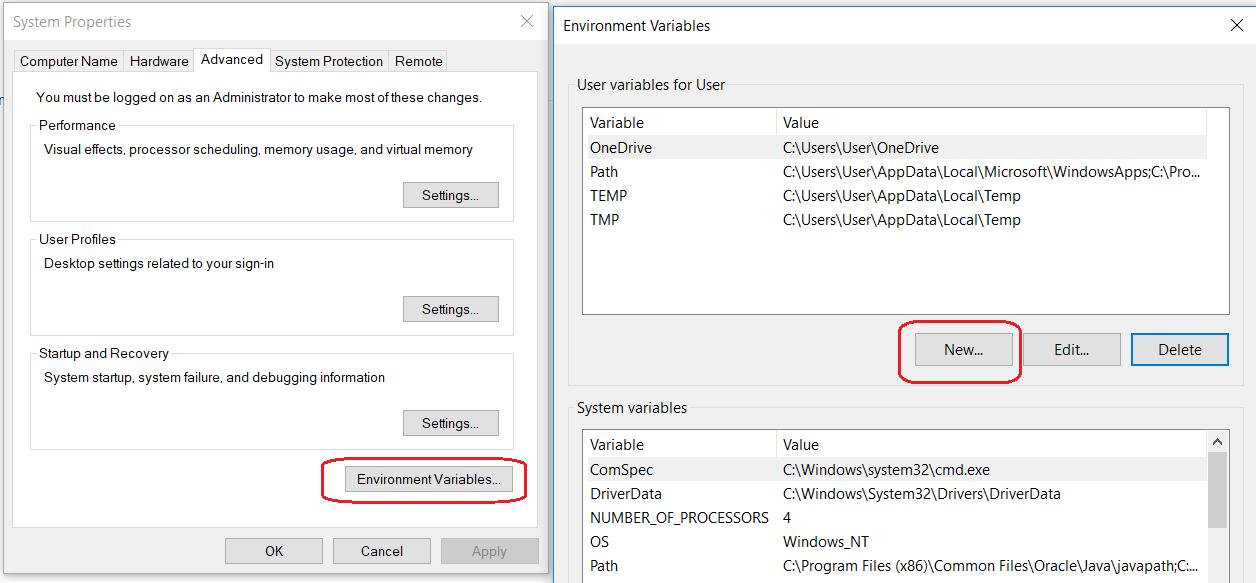The height and width of the screenshot is (583, 1256).
Task: Switch to the Computer Name tab
Action: (x=67, y=60)
